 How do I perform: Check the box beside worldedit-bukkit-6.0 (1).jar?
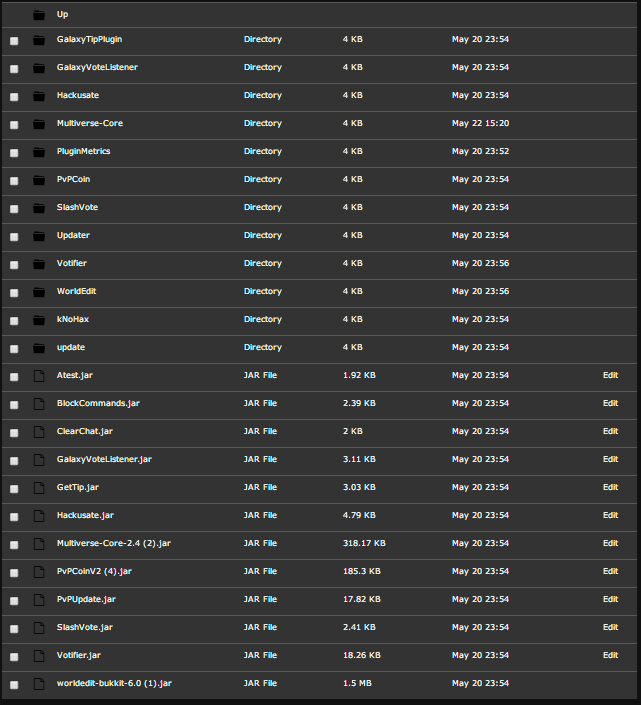14,685
